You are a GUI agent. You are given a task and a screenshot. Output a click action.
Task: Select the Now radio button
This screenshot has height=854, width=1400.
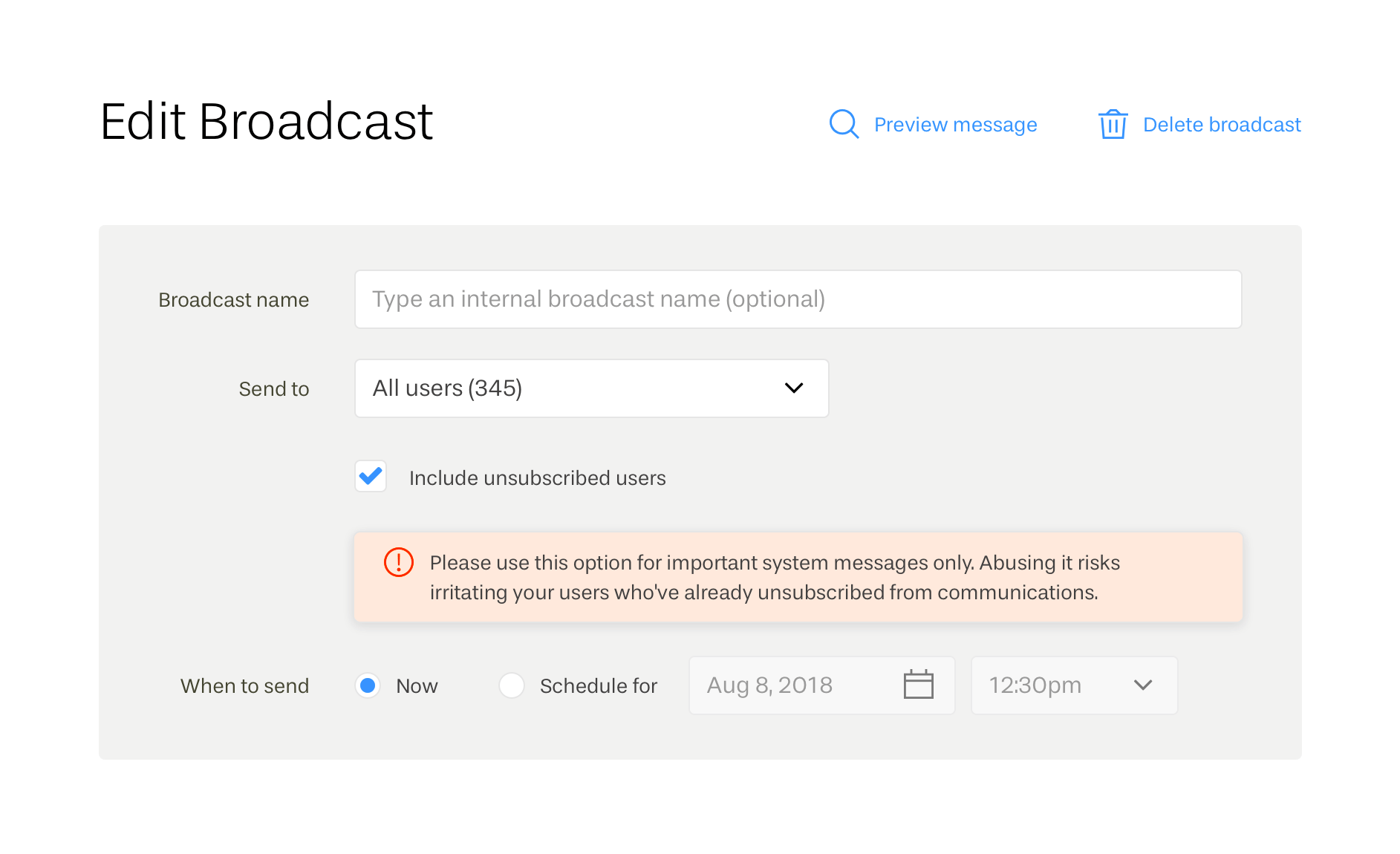(x=368, y=685)
